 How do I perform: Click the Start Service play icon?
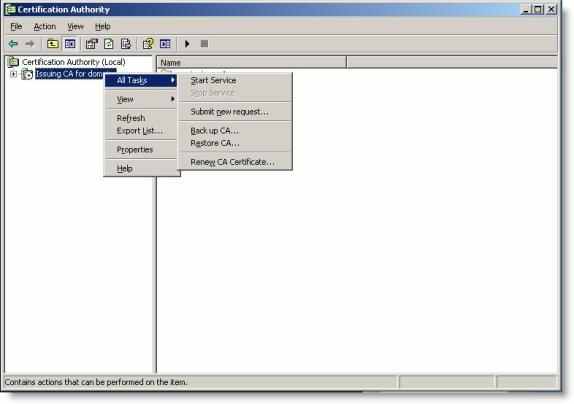[x=187, y=44]
